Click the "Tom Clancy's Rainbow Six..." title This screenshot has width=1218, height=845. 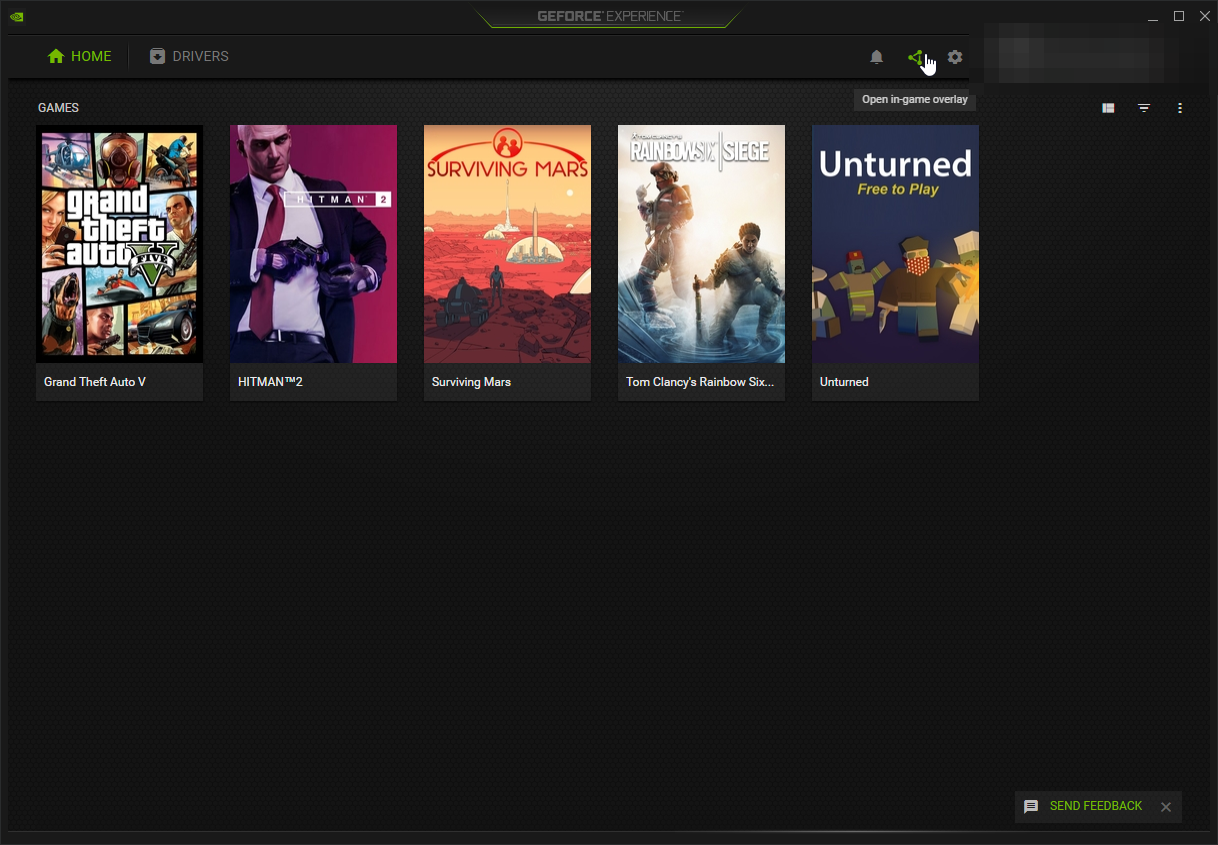(700, 382)
